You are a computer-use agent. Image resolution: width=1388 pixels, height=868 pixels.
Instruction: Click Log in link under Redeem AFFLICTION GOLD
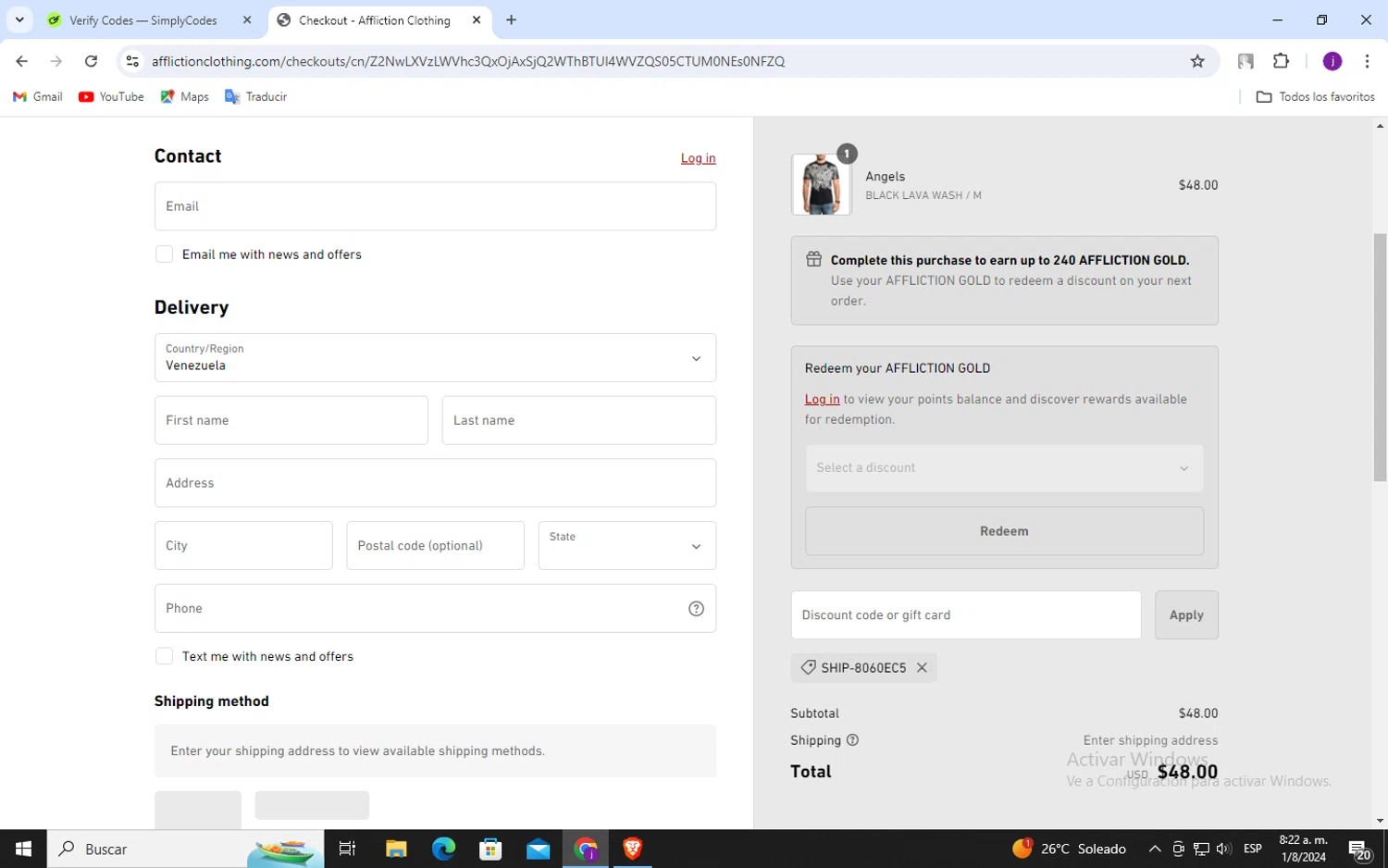coord(822,399)
